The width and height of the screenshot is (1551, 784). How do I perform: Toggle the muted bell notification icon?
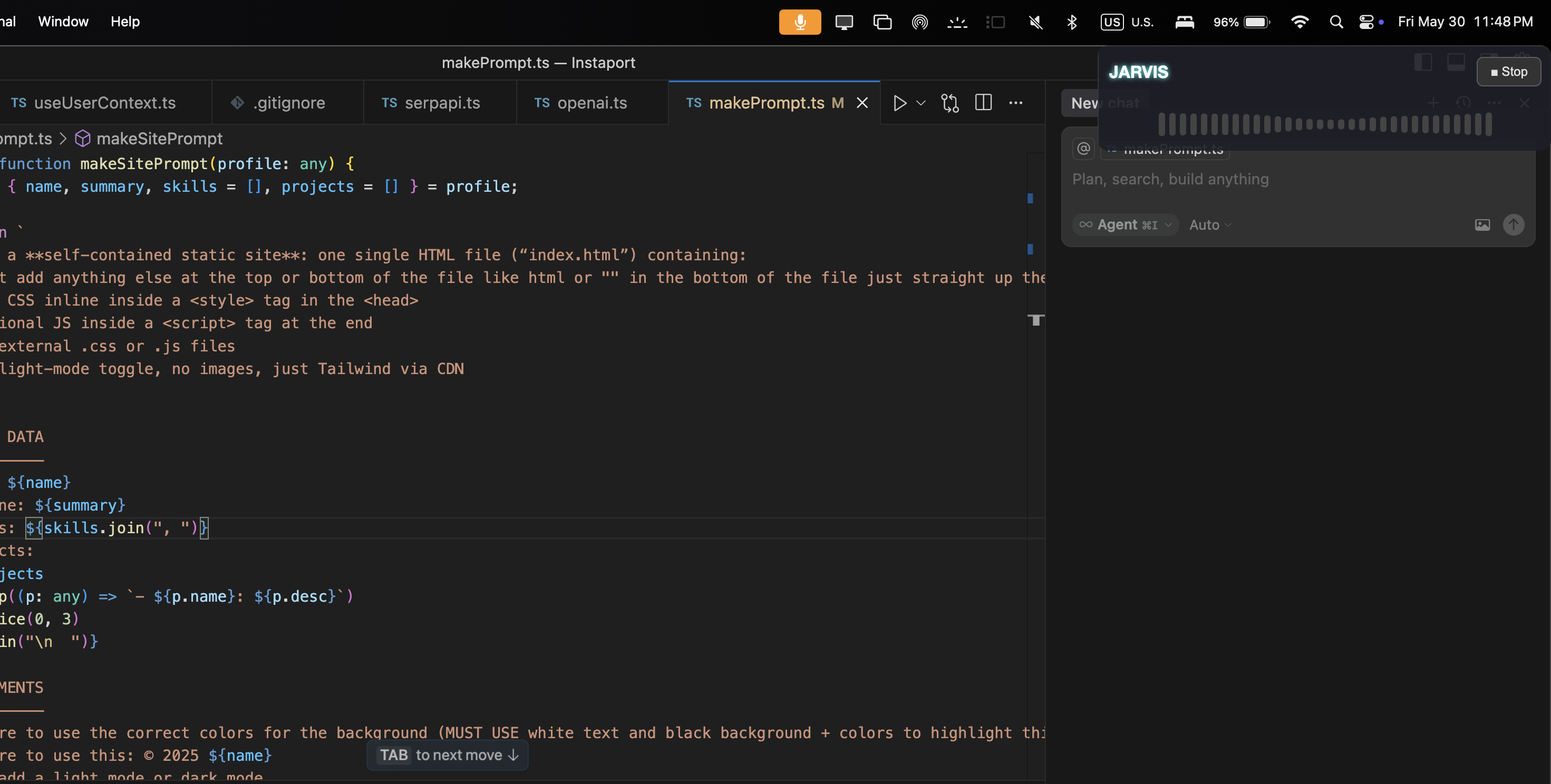[1035, 22]
